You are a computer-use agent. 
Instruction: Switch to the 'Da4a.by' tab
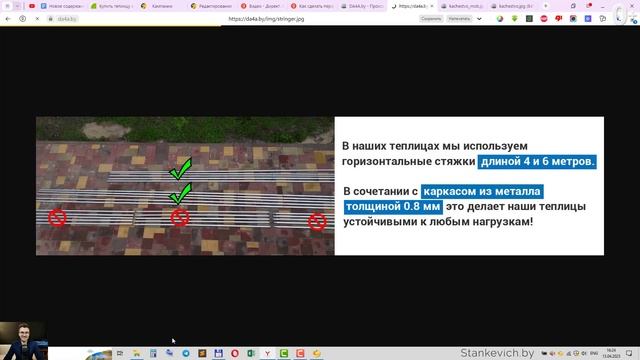click(x=362, y=6)
